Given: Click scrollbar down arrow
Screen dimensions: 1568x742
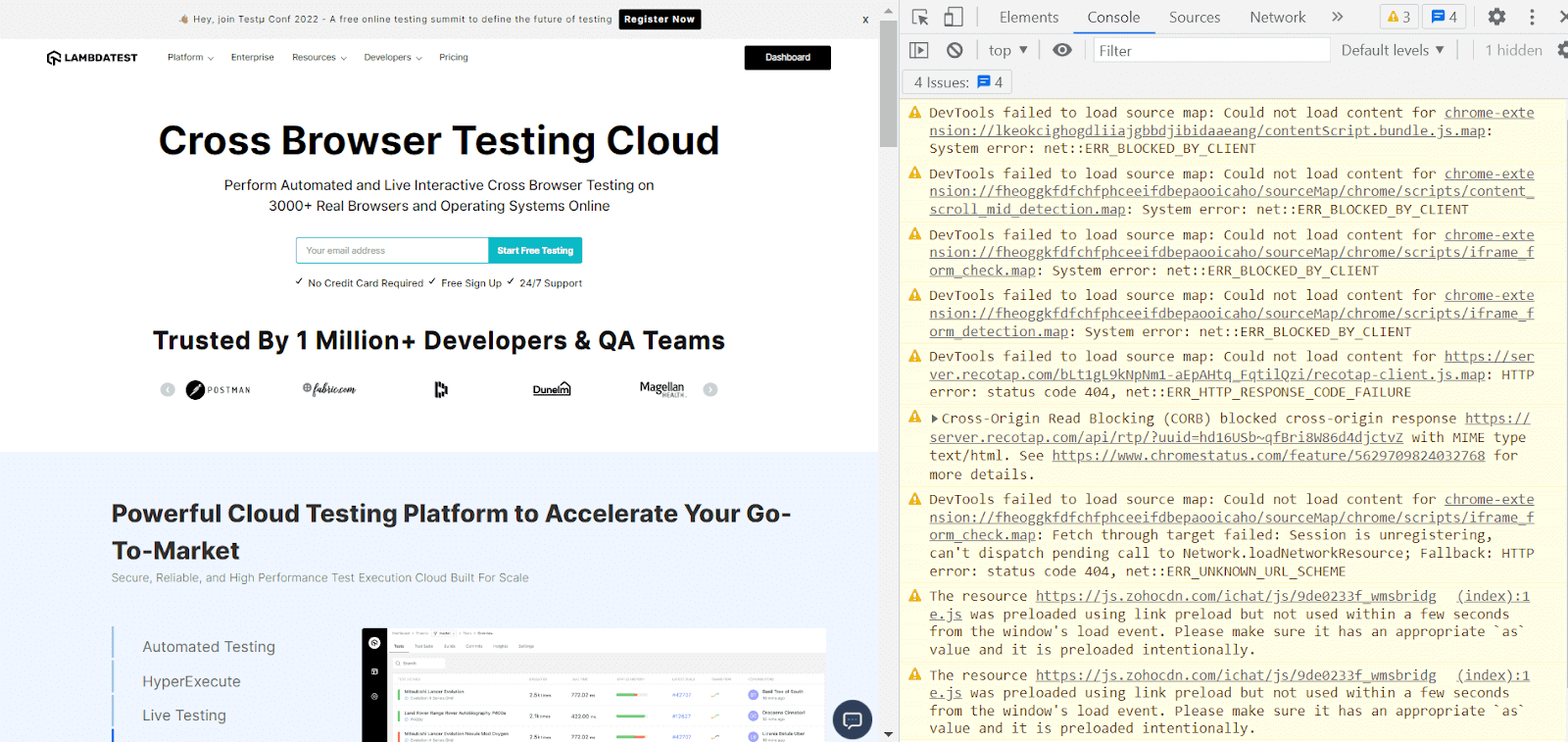Looking at the screenshot, I should tap(888, 734).
